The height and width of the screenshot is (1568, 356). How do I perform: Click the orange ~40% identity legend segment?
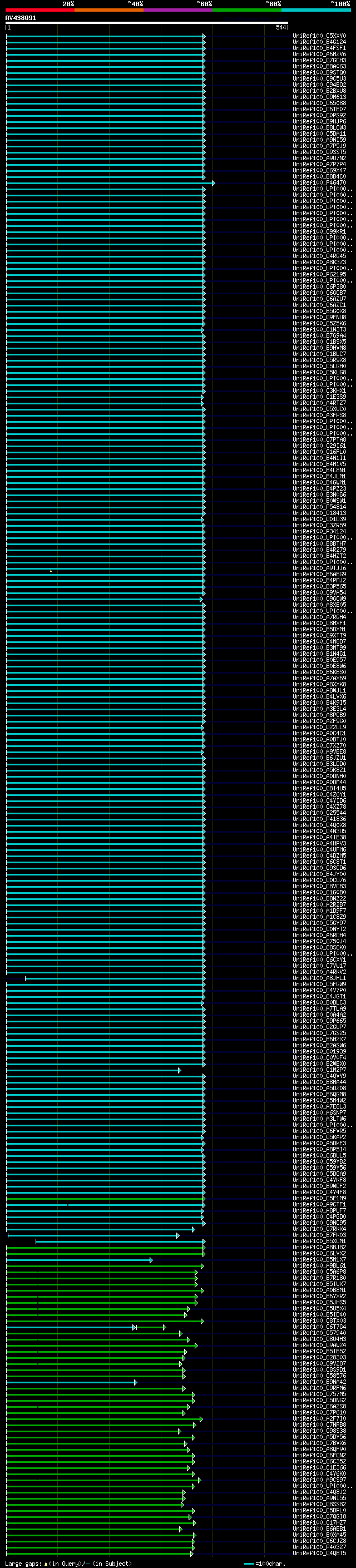pos(109,10)
